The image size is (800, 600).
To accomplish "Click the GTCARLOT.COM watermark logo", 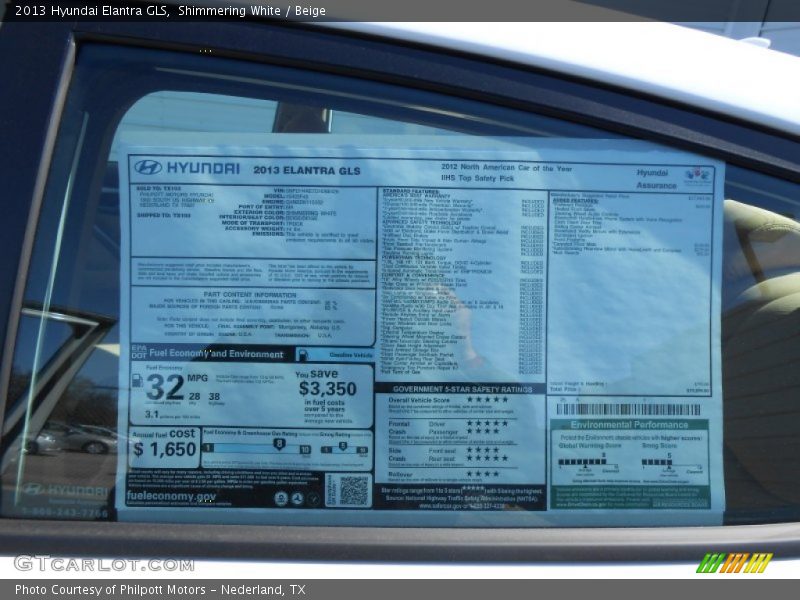I will tap(103, 564).
